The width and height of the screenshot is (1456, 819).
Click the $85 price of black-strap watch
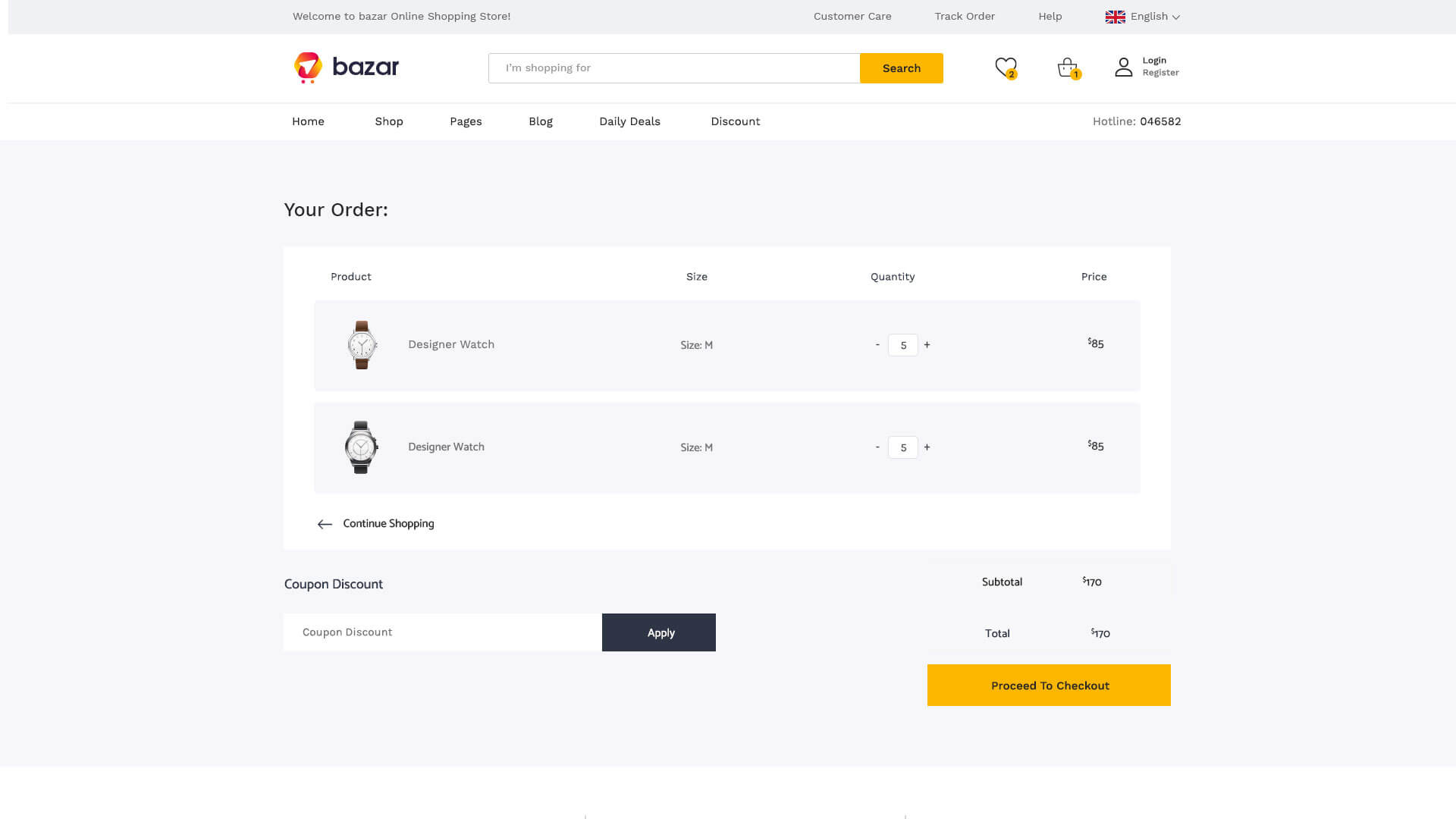1096,446
